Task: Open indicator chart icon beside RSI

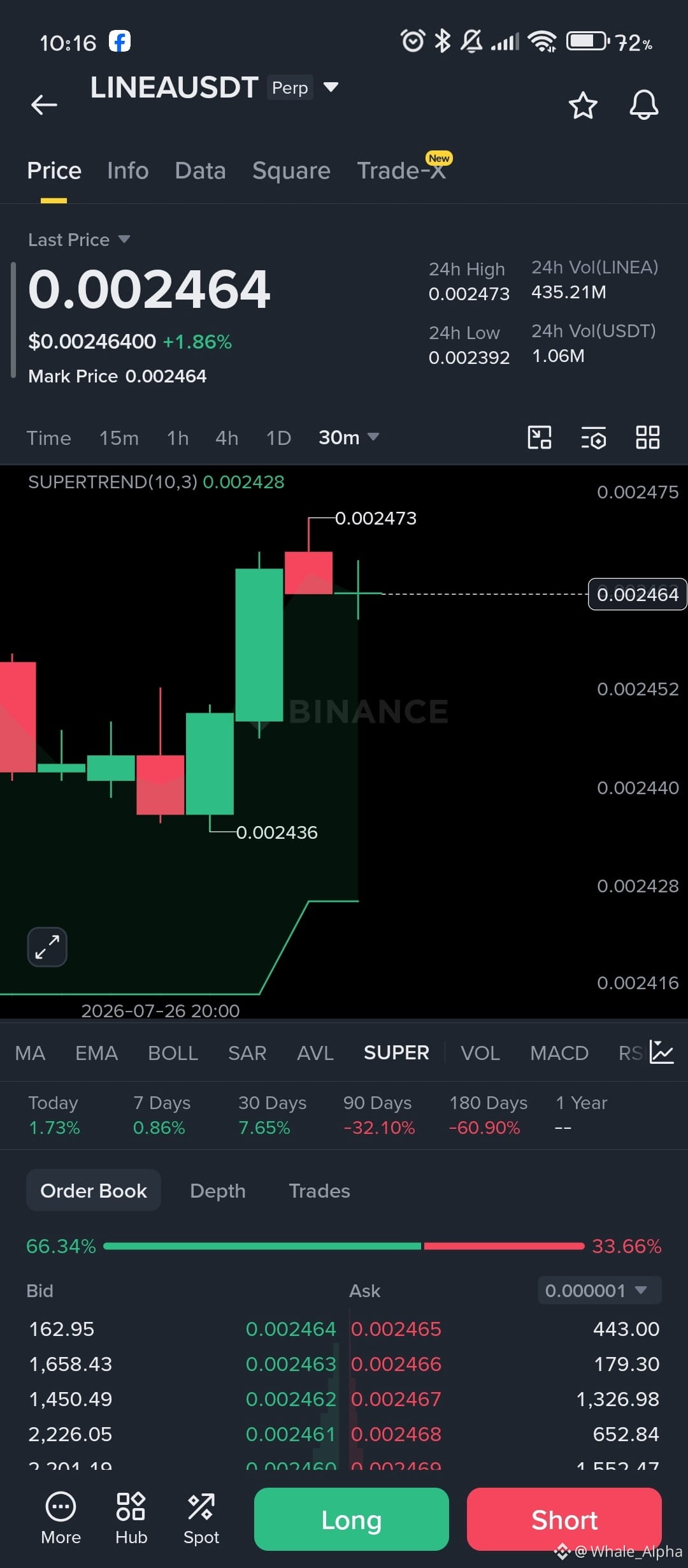Action: (x=661, y=1052)
